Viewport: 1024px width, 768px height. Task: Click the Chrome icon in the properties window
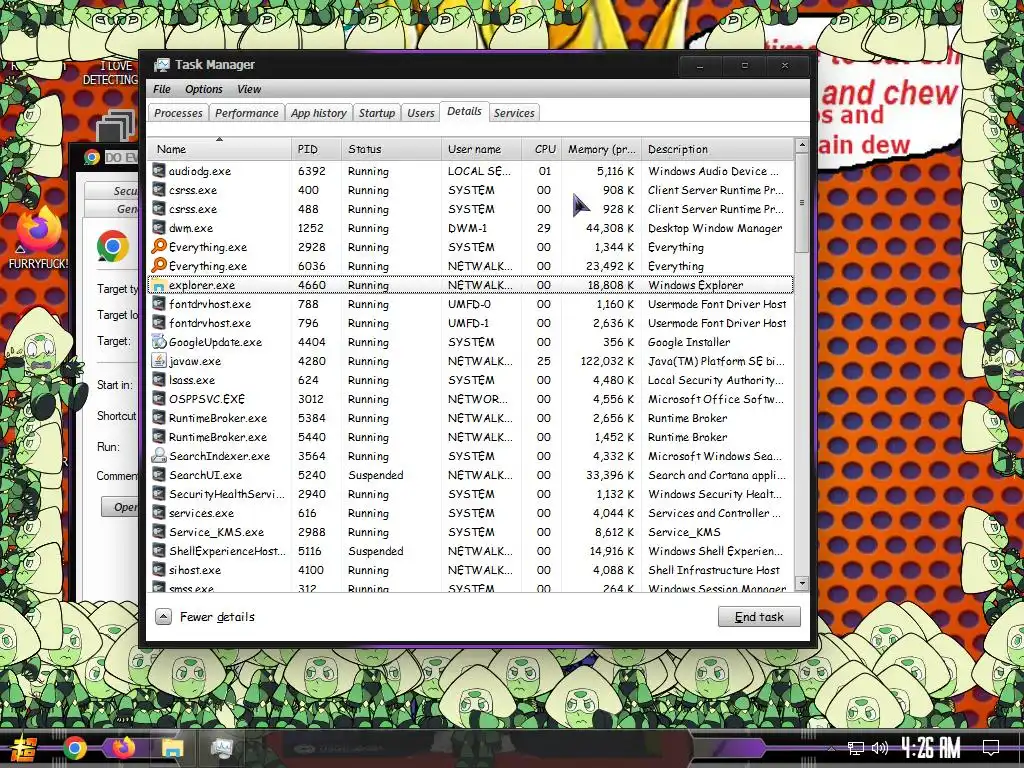(113, 246)
